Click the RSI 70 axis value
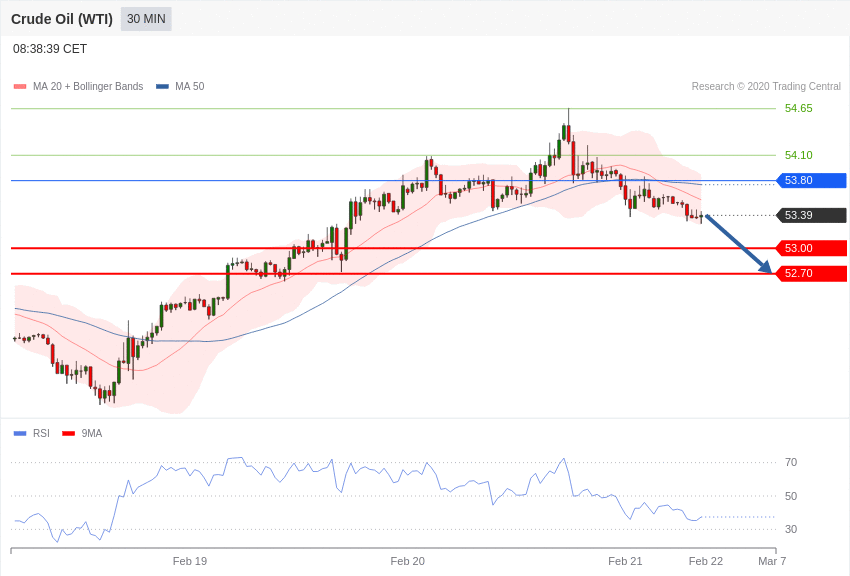Screen dimensions: 850x576 pos(791,462)
